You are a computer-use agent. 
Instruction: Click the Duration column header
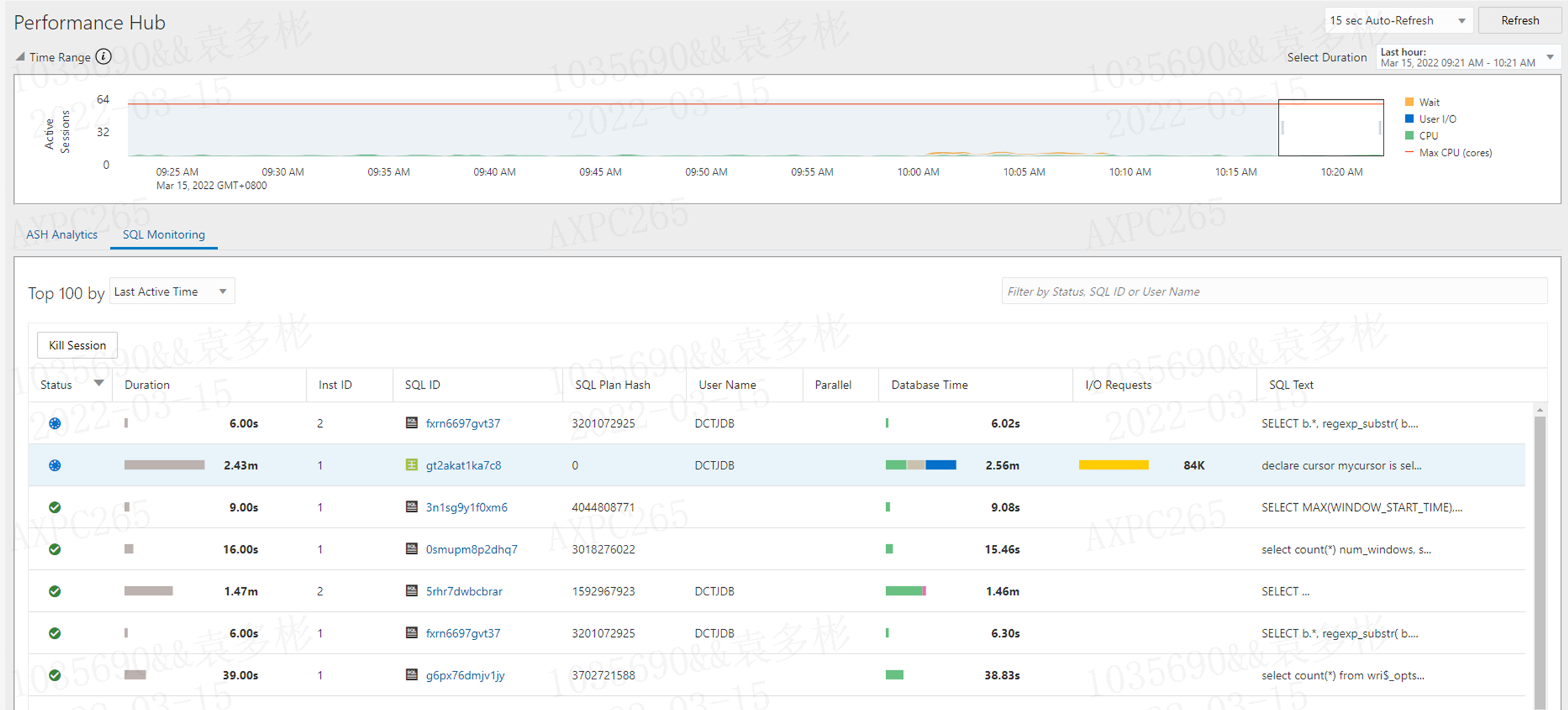(147, 385)
